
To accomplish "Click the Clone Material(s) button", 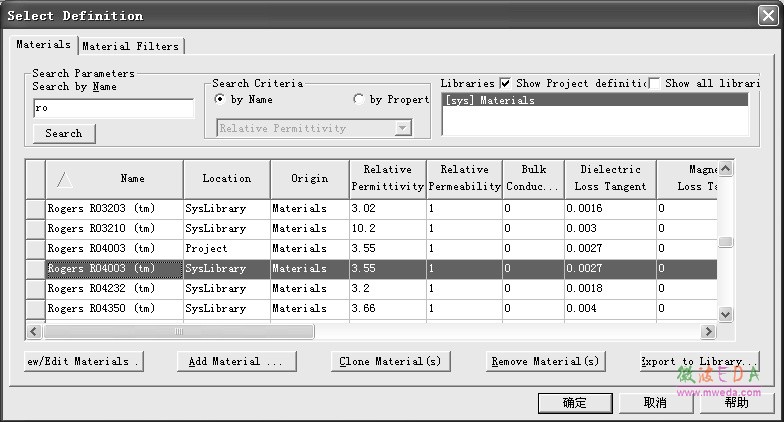I will coord(390,361).
